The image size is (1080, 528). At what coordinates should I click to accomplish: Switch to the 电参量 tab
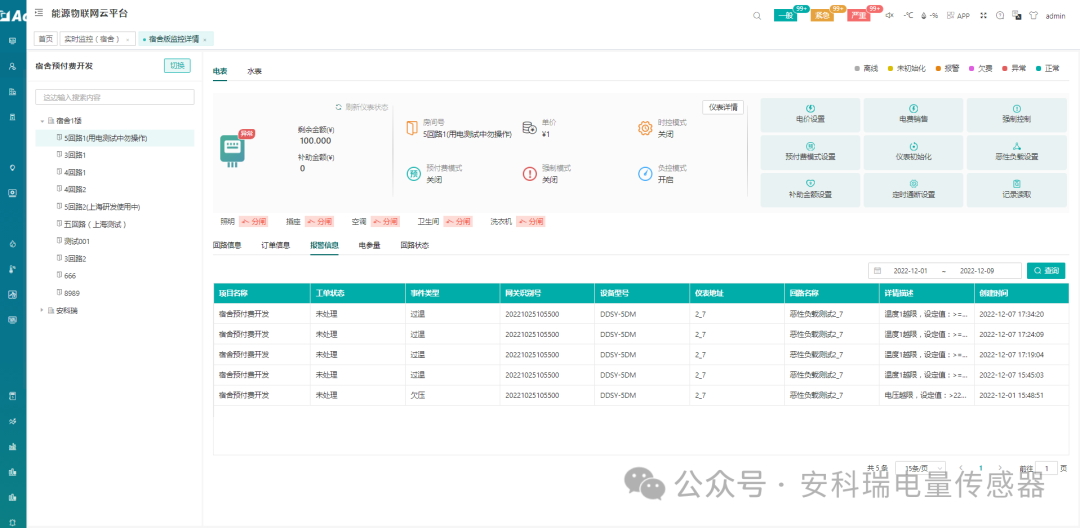(x=369, y=245)
